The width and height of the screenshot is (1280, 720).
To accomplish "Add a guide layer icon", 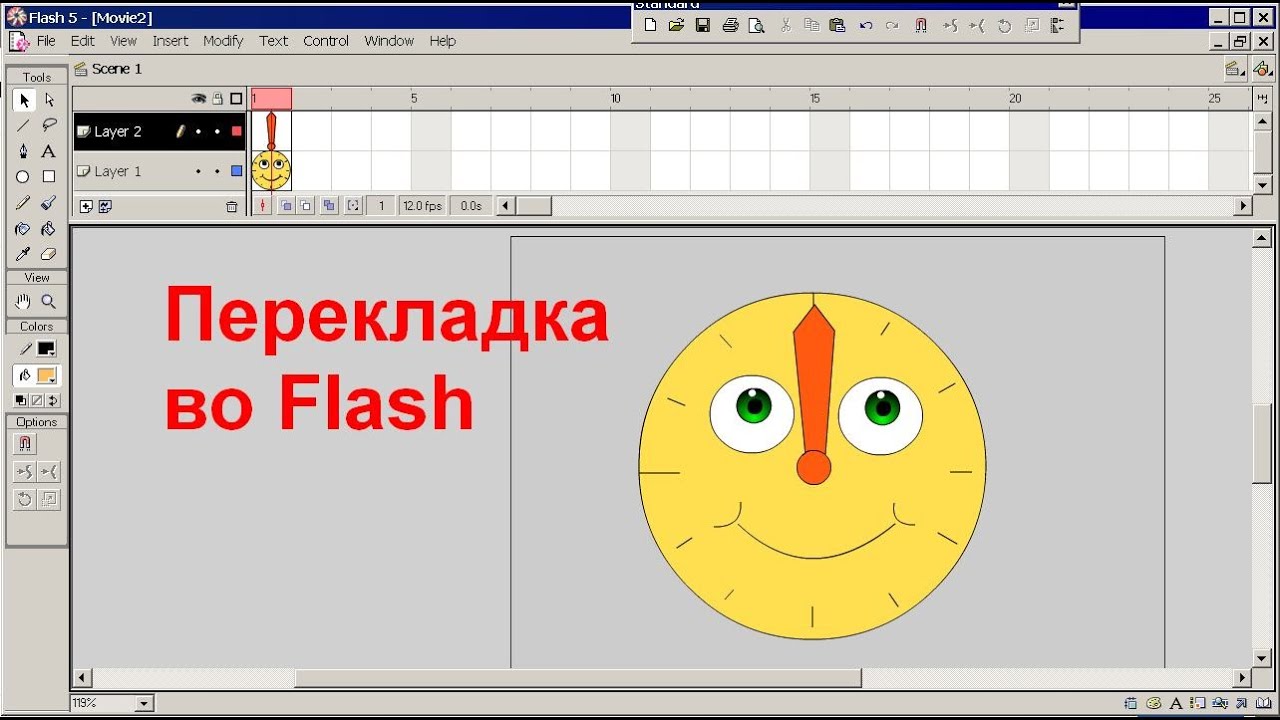I will pyautogui.click(x=105, y=206).
